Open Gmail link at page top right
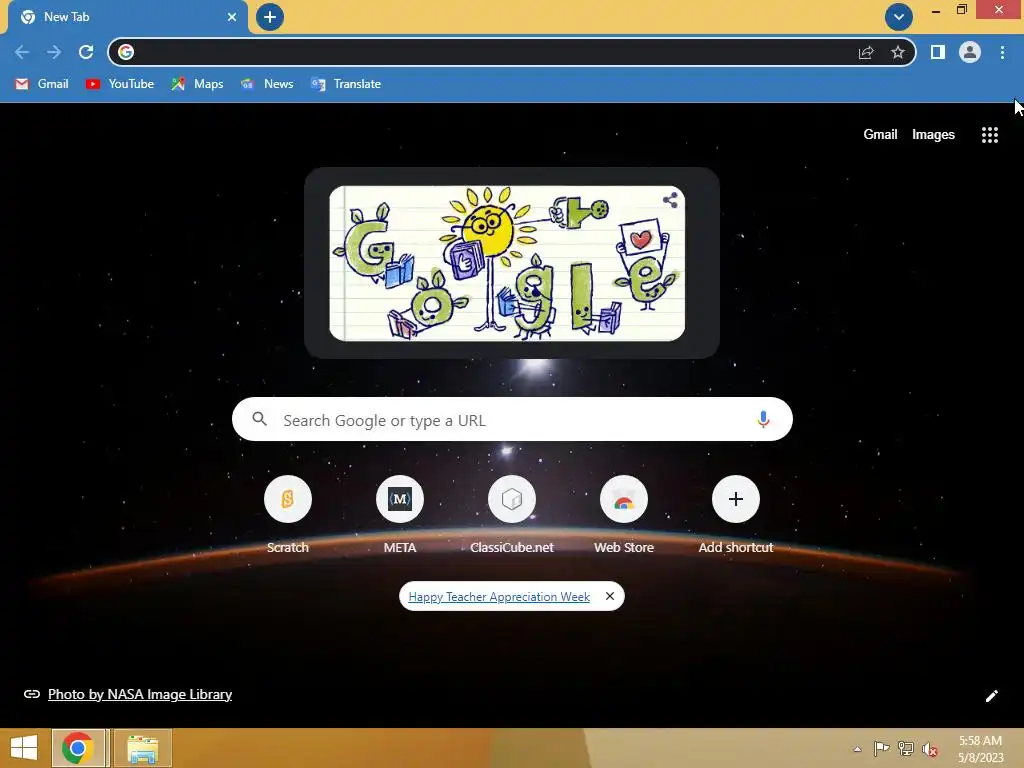The width and height of the screenshot is (1024, 768). [880, 135]
